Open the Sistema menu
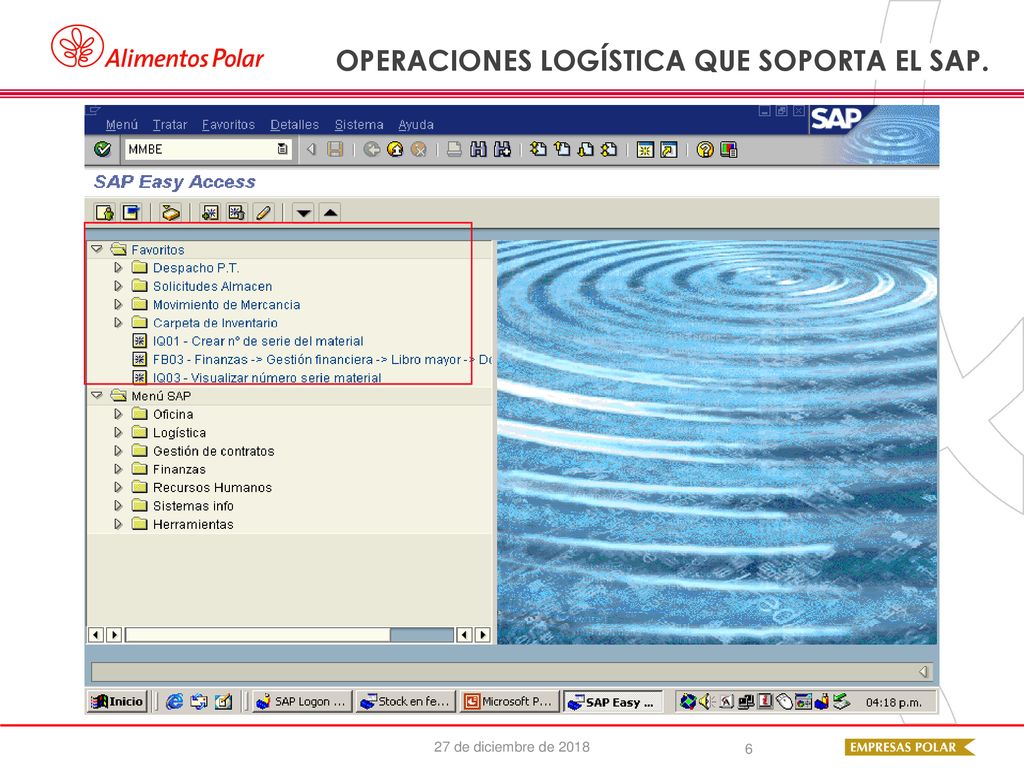This screenshot has height=768, width=1024. pyautogui.click(x=359, y=125)
